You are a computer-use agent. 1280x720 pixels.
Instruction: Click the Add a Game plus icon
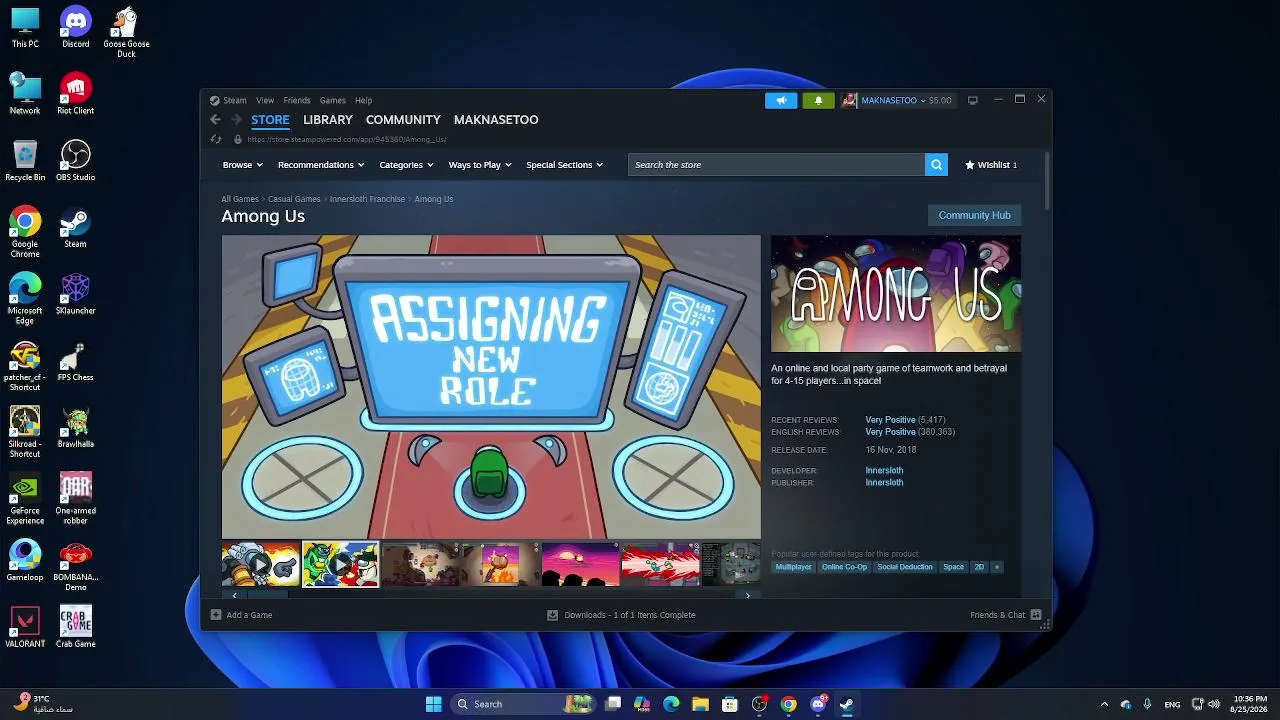coord(216,615)
